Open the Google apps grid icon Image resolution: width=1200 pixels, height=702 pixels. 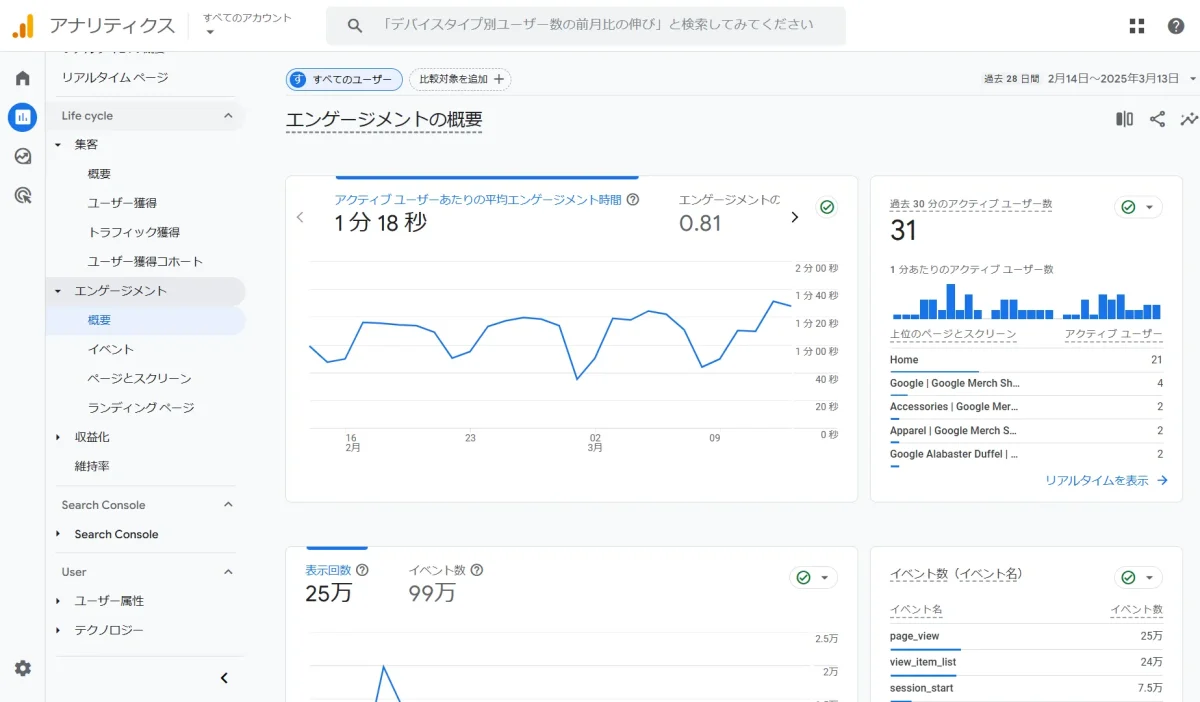(1137, 26)
